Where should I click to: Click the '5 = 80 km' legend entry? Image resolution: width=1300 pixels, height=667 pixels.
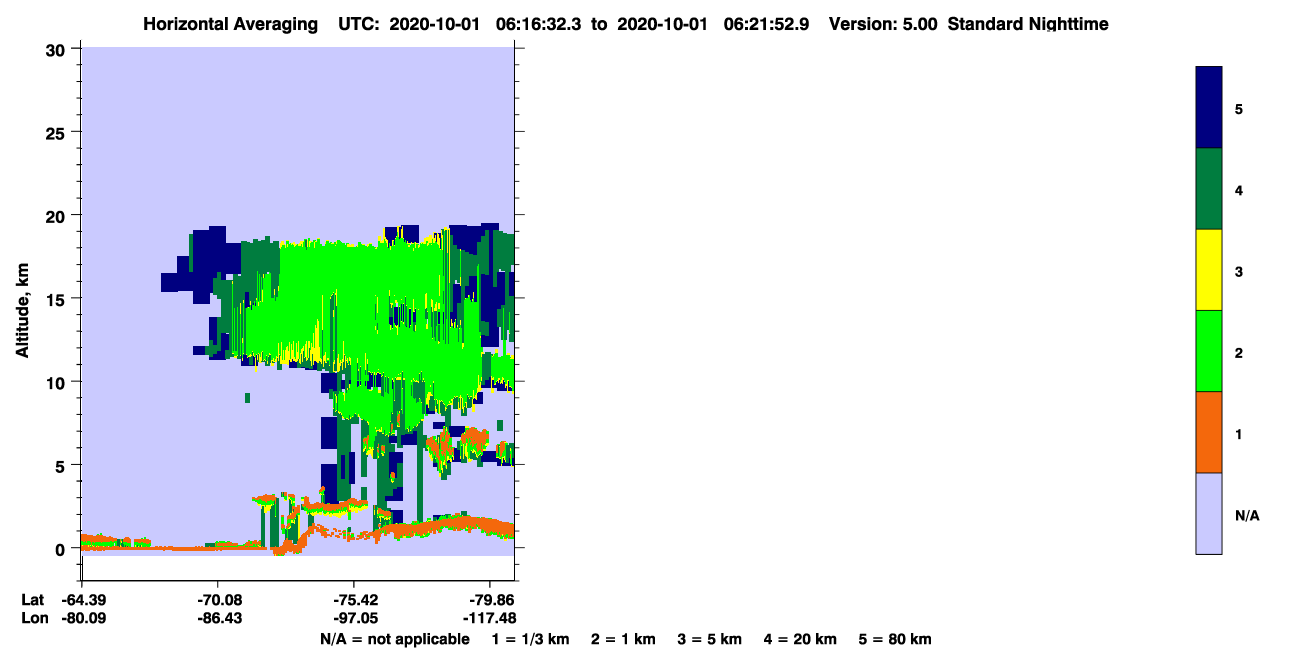895,639
